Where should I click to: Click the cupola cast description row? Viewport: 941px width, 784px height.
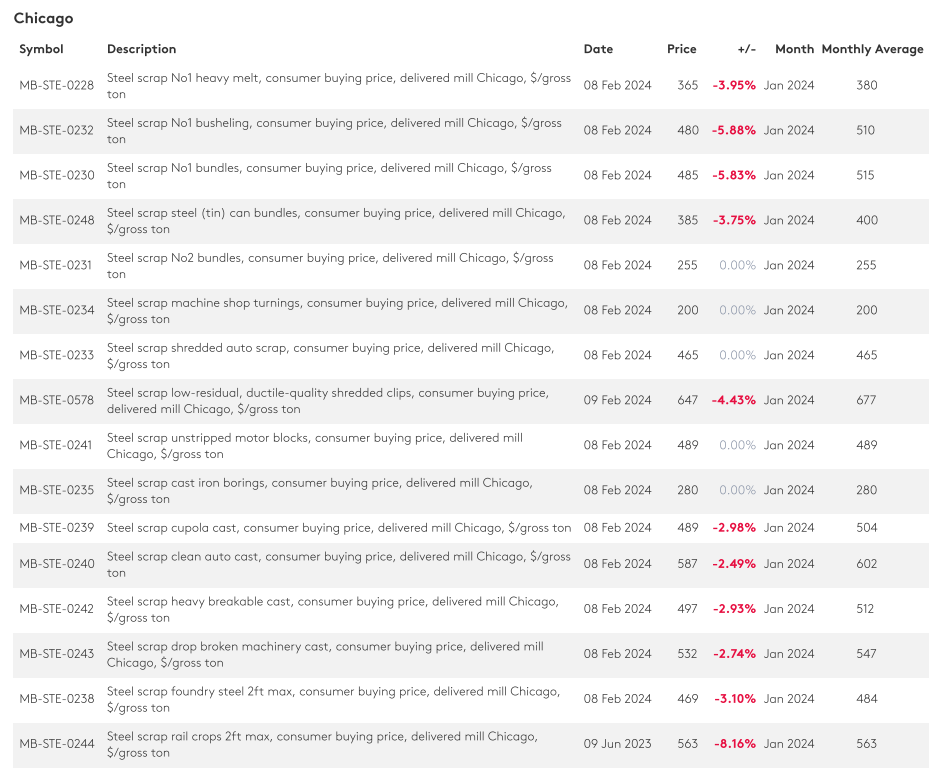pyautogui.click(x=339, y=527)
